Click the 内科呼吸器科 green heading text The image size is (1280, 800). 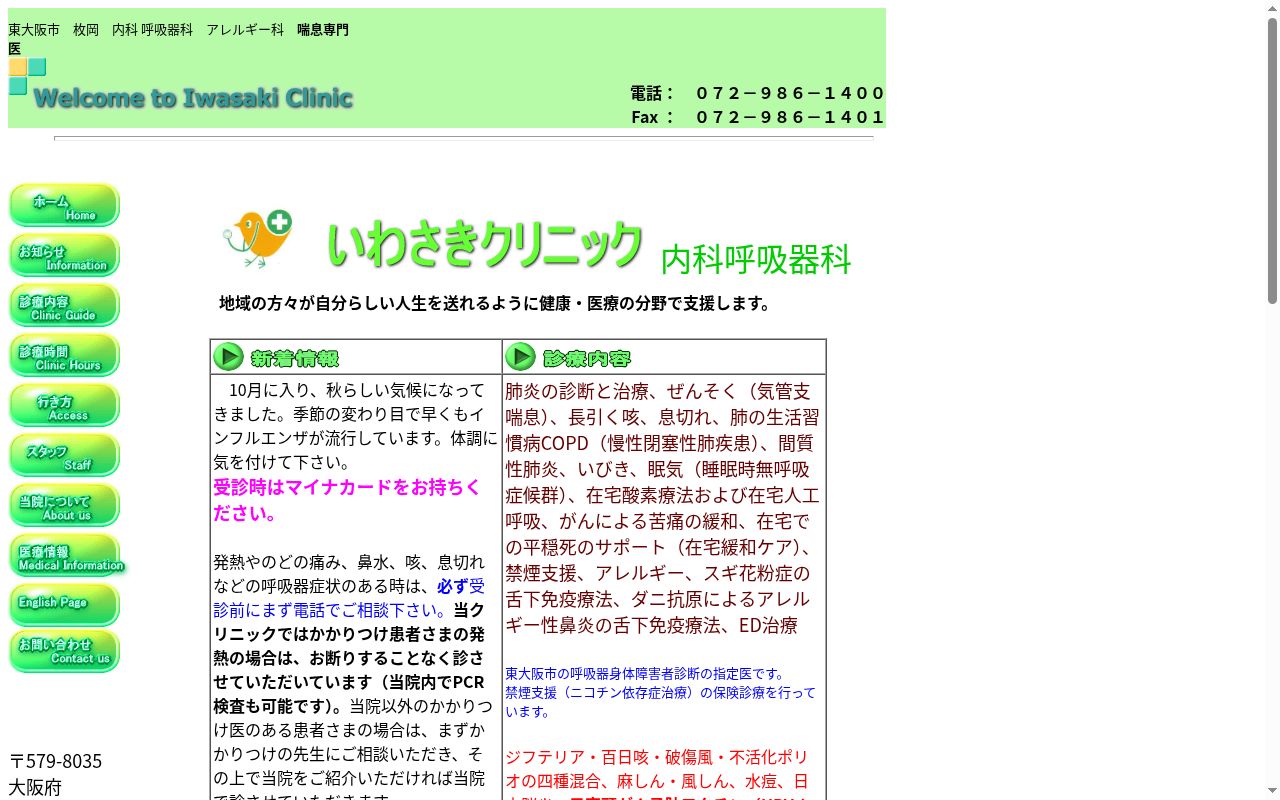pos(756,259)
